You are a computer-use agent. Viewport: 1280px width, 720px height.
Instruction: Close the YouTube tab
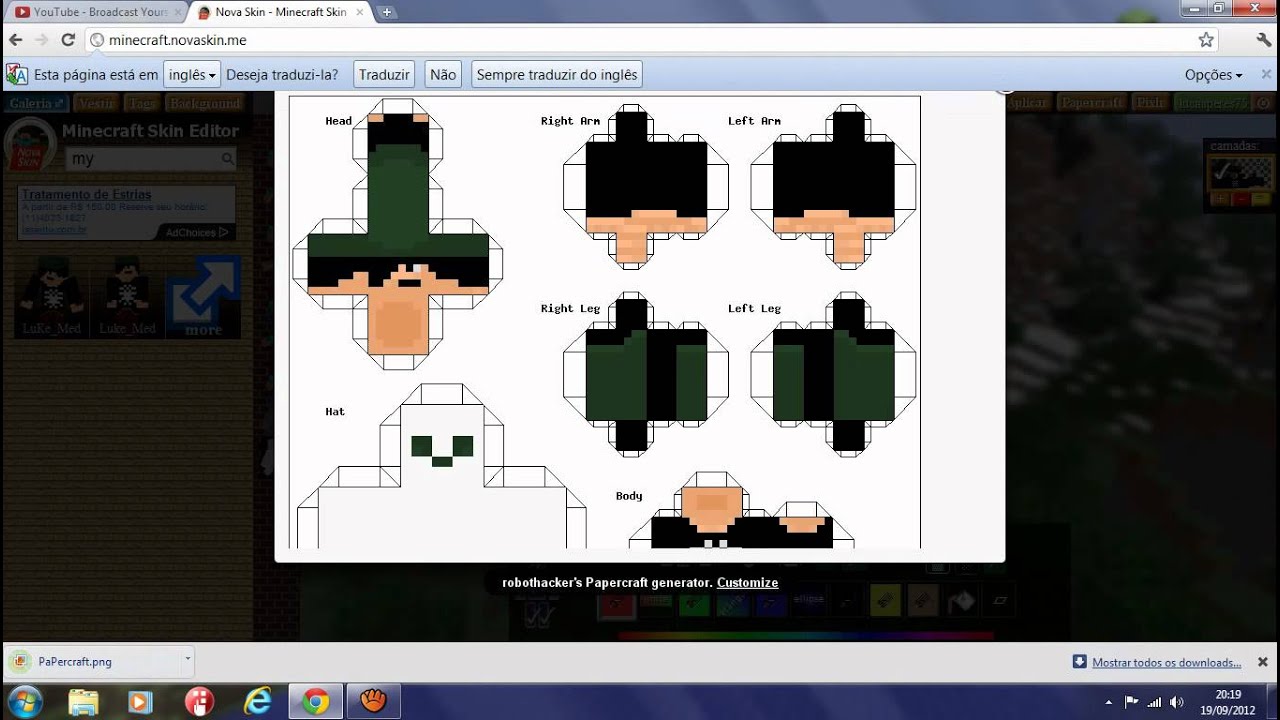177,12
